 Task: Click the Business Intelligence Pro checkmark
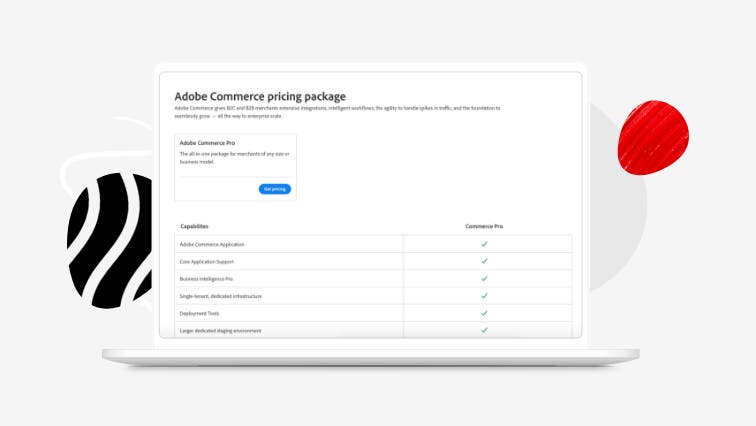(484, 278)
